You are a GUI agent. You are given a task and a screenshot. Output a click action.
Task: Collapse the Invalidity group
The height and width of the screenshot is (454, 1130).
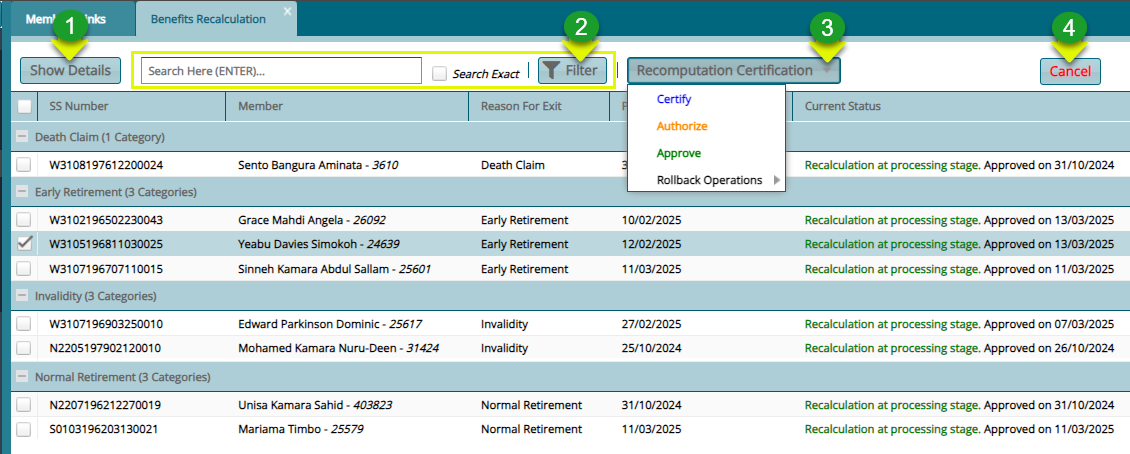pos(22,297)
